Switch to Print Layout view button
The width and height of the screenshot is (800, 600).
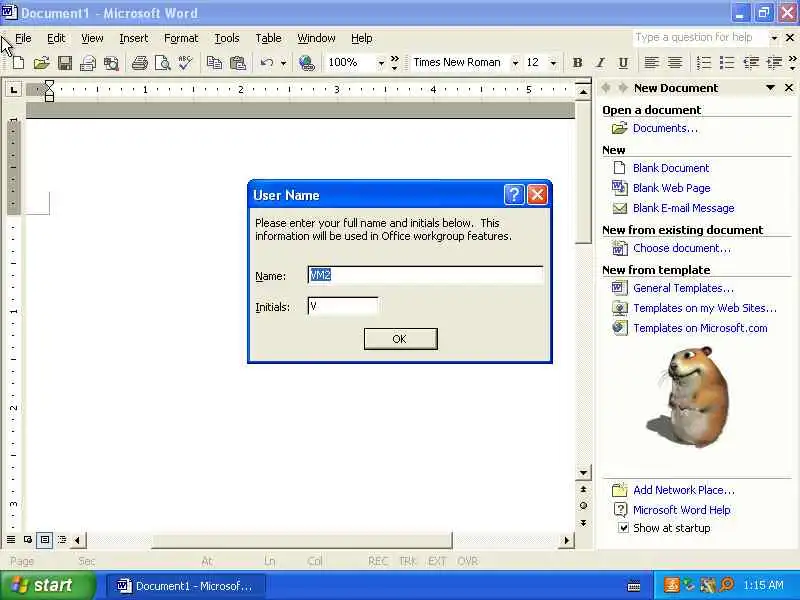click(x=45, y=539)
